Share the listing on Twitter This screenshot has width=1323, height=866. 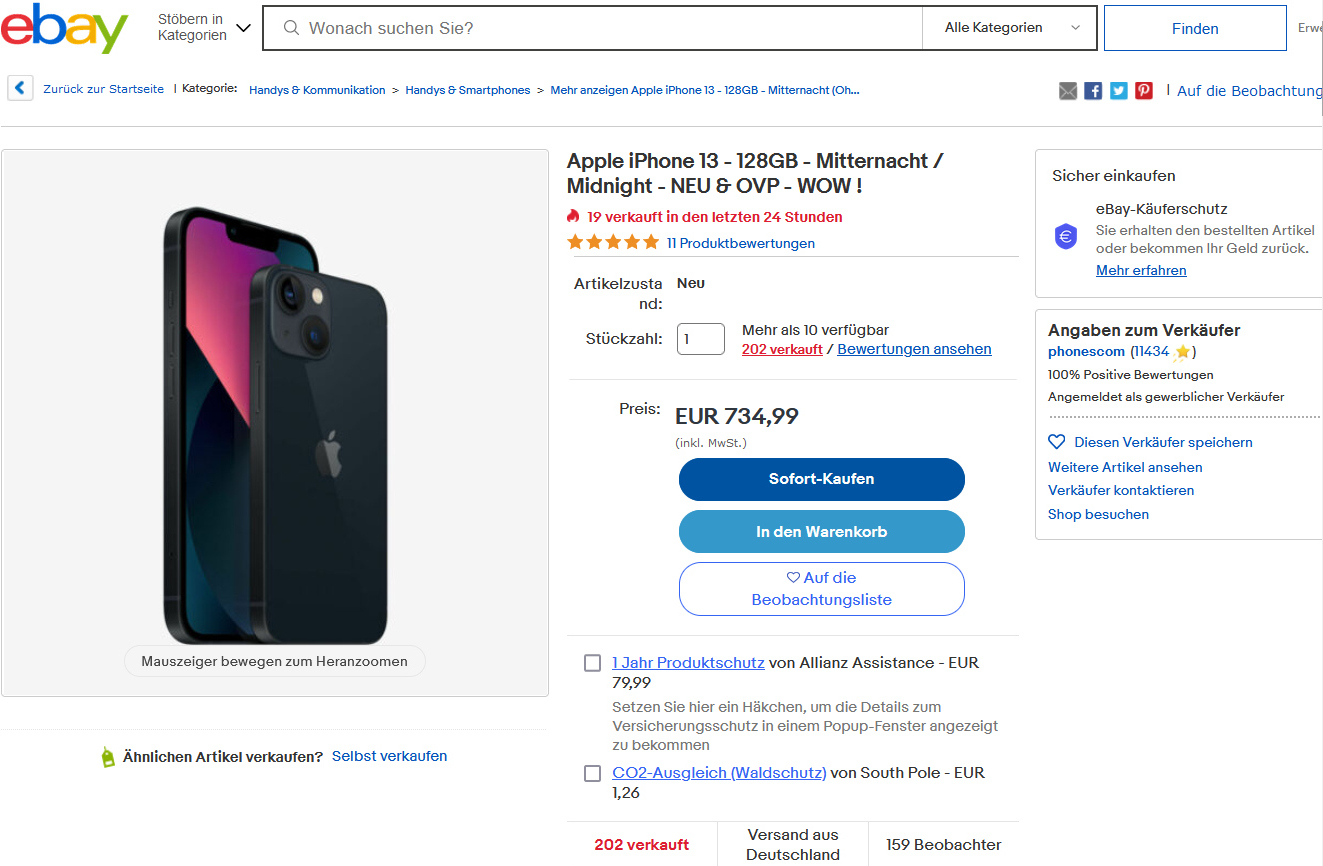pos(1118,90)
